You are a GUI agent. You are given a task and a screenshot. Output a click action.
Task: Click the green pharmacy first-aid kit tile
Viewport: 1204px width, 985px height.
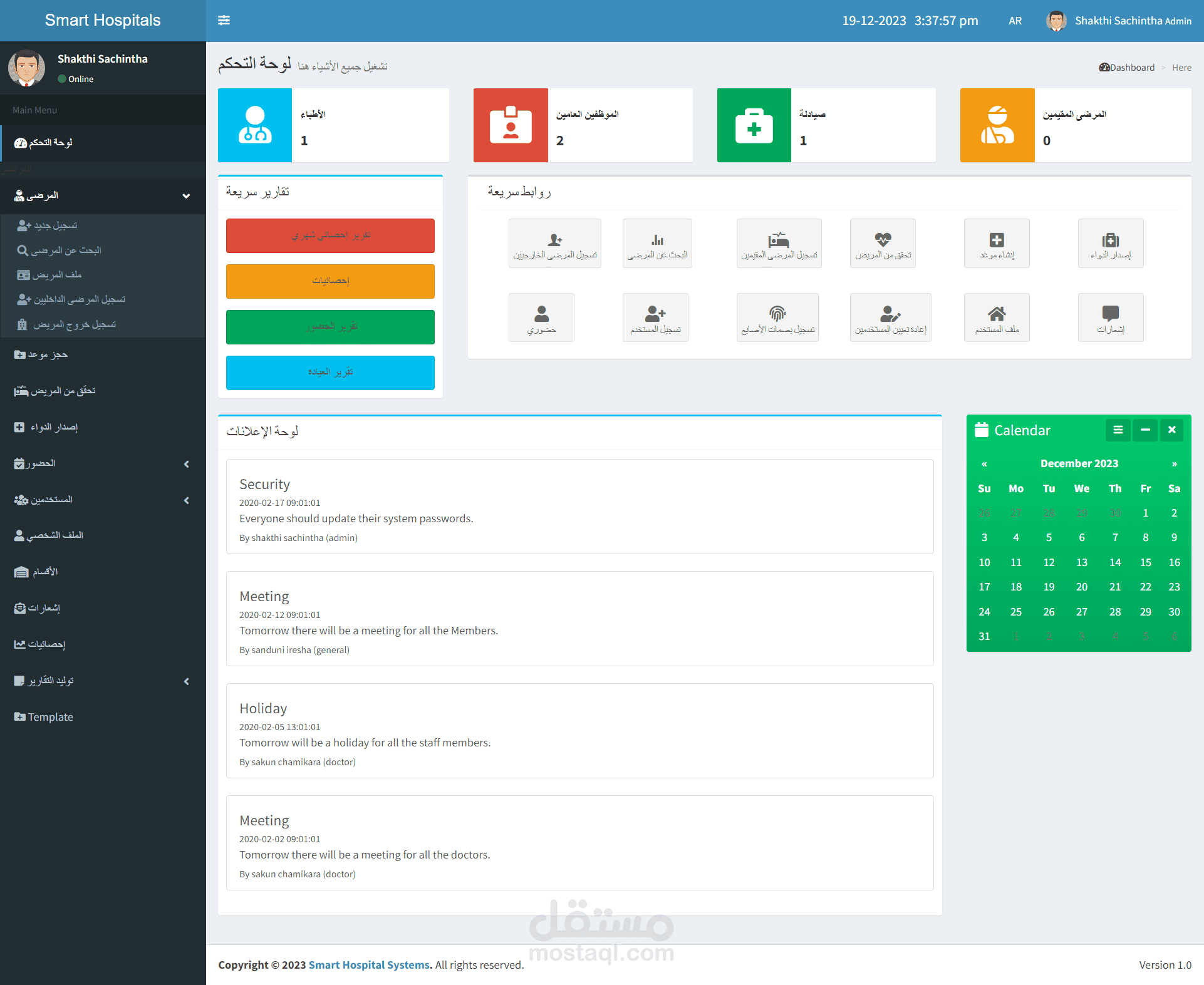coord(754,125)
